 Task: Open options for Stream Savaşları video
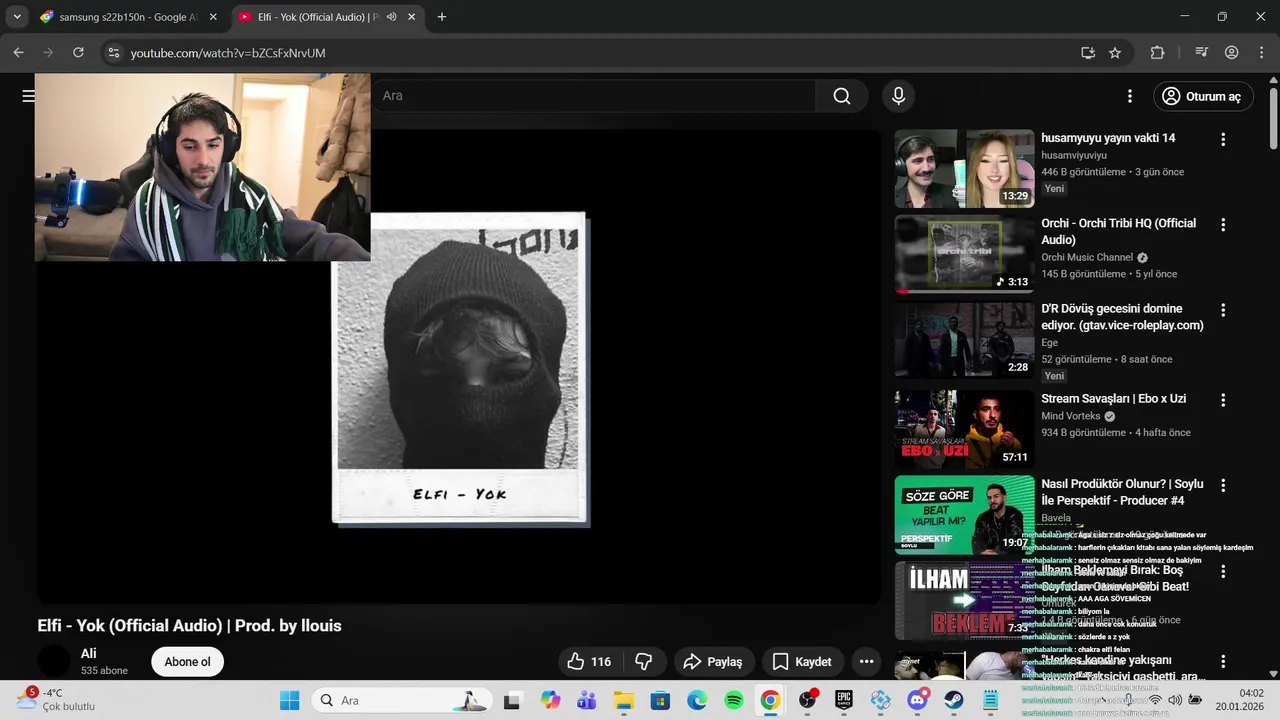tap(1222, 400)
